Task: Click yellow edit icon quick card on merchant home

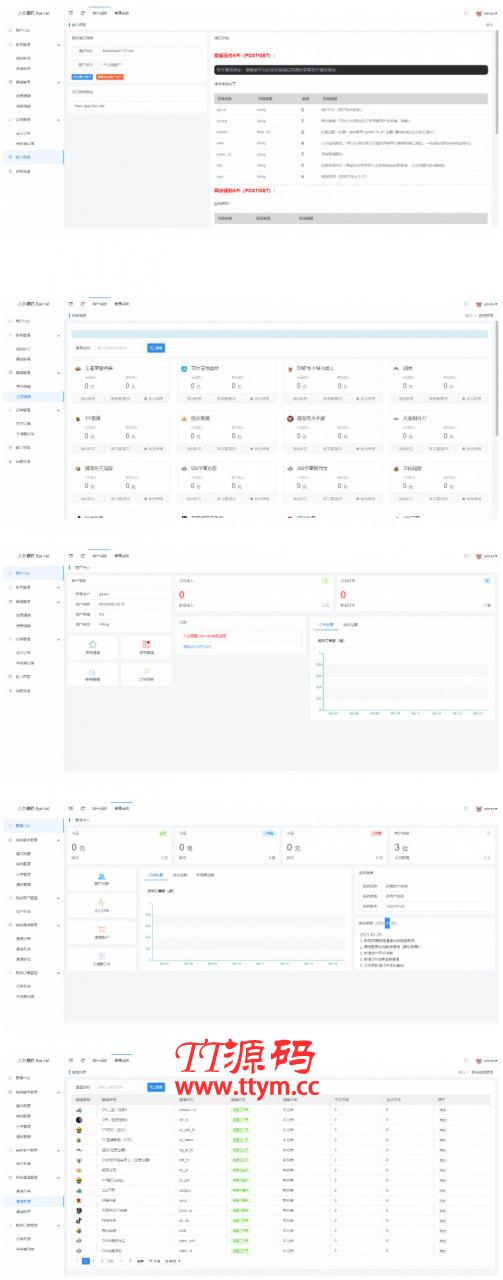Action: click(146, 673)
